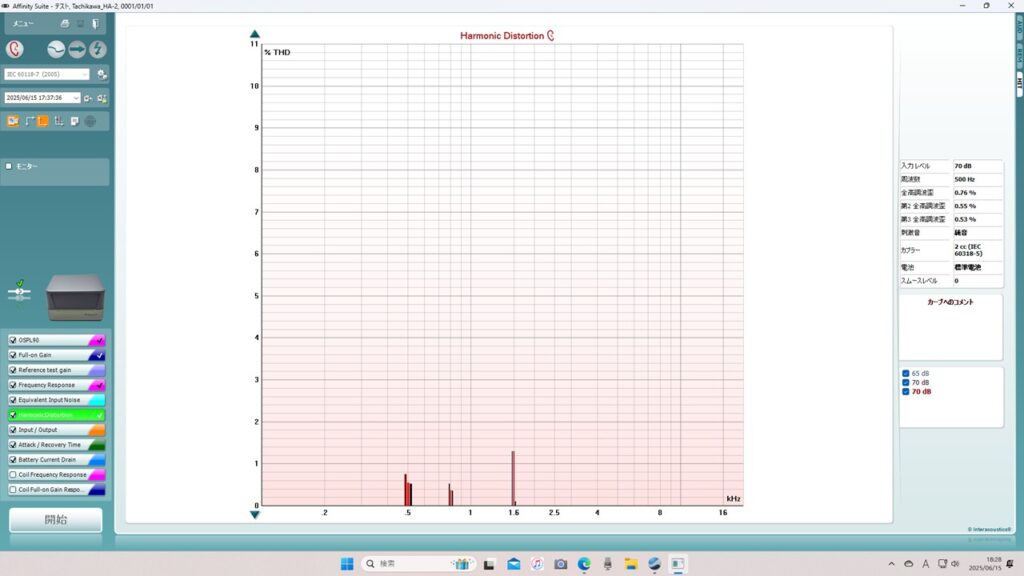
Task: Open the メニュー menu
Action: pyautogui.click(x=24, y=24)
